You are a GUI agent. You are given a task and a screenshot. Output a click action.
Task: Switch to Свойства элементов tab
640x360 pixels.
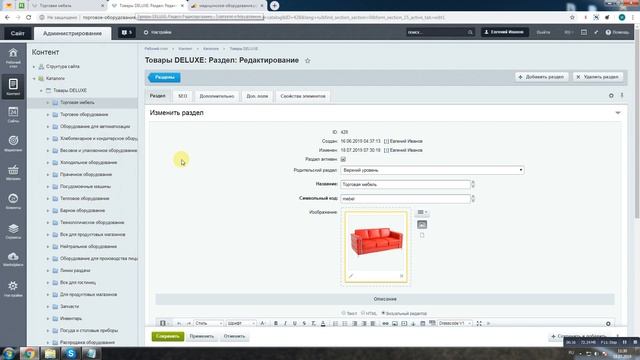(303, 96)
